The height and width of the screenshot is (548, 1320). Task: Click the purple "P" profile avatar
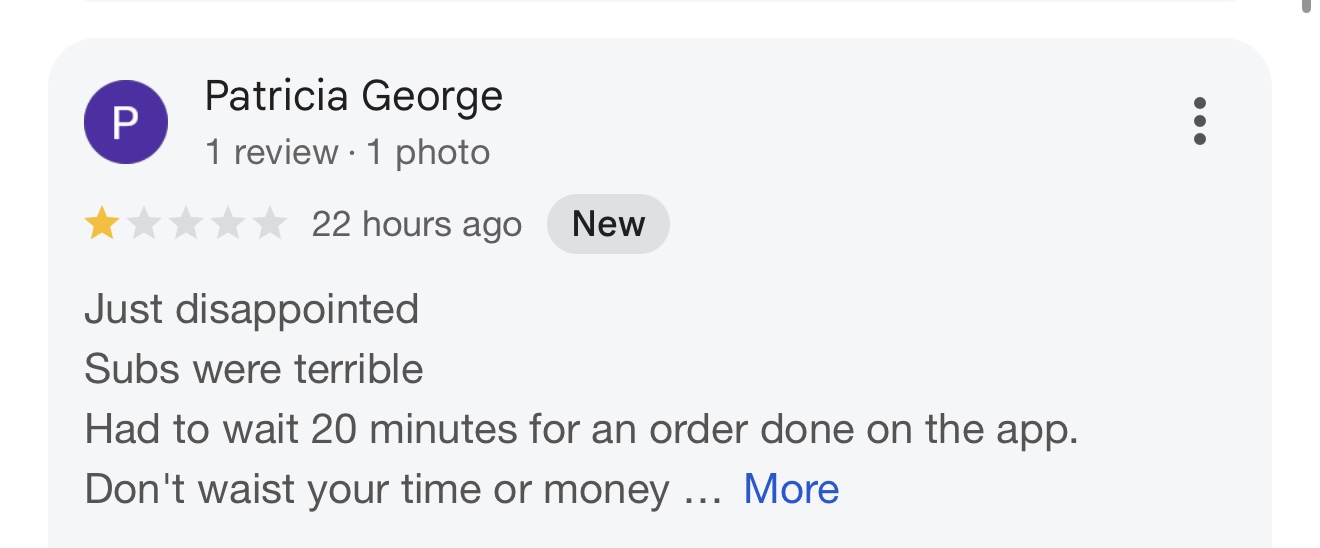tap(125, 122)
